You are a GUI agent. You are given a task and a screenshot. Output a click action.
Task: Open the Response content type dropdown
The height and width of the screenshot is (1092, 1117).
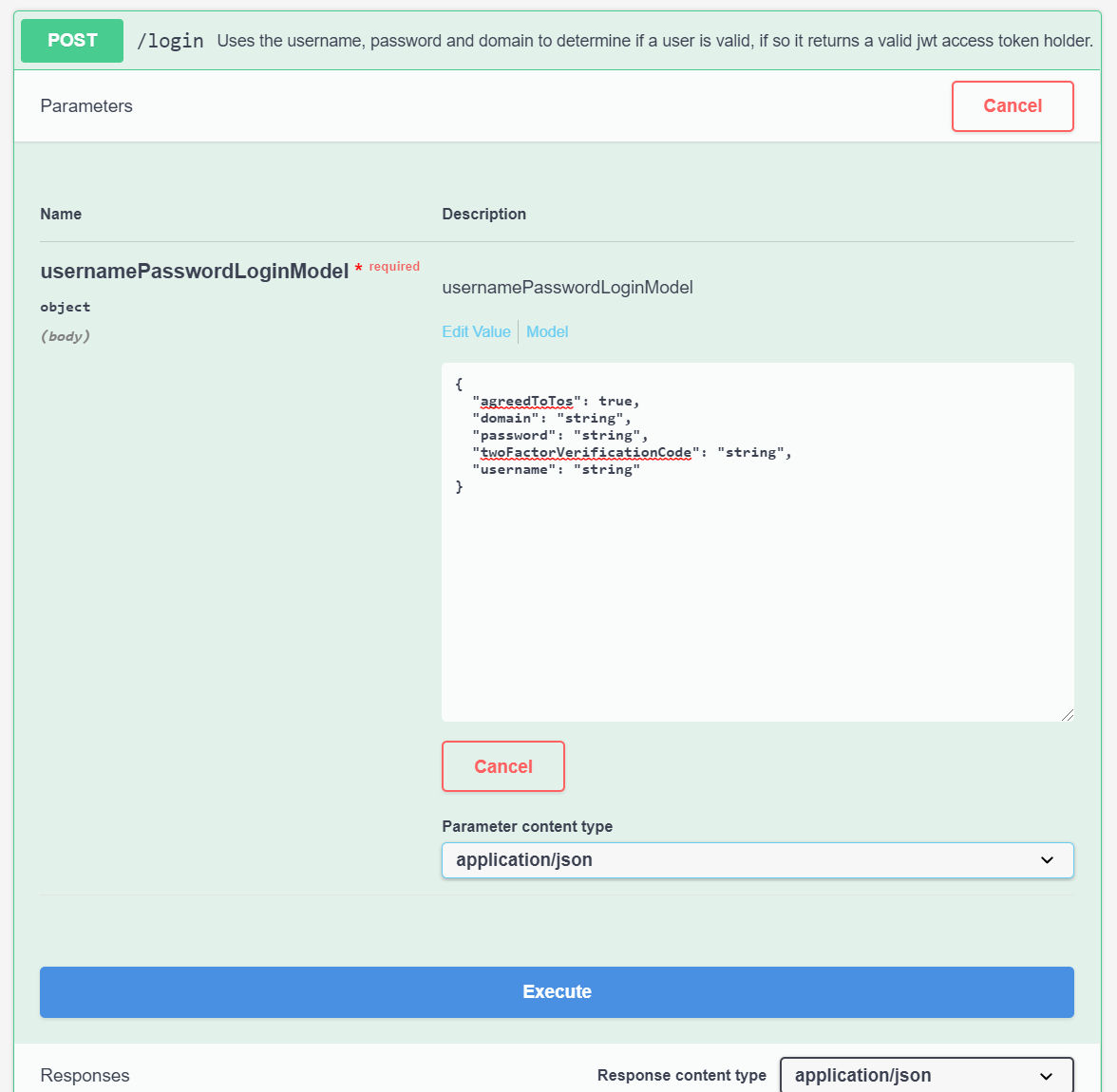(x=927, y=1075)
